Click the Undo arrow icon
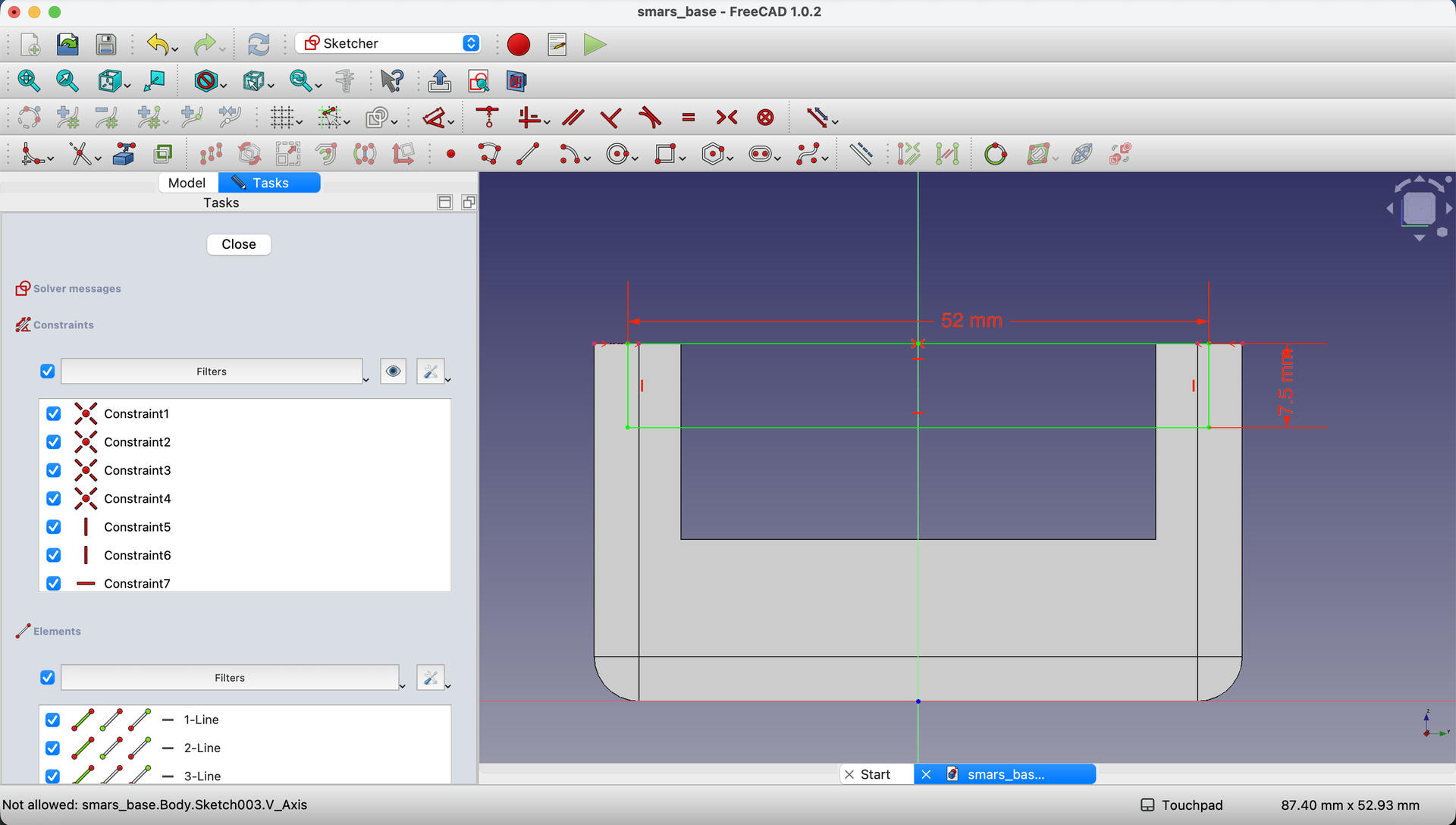The width and height of the screenshot is (1456, 825). click(x=157, y=44)
